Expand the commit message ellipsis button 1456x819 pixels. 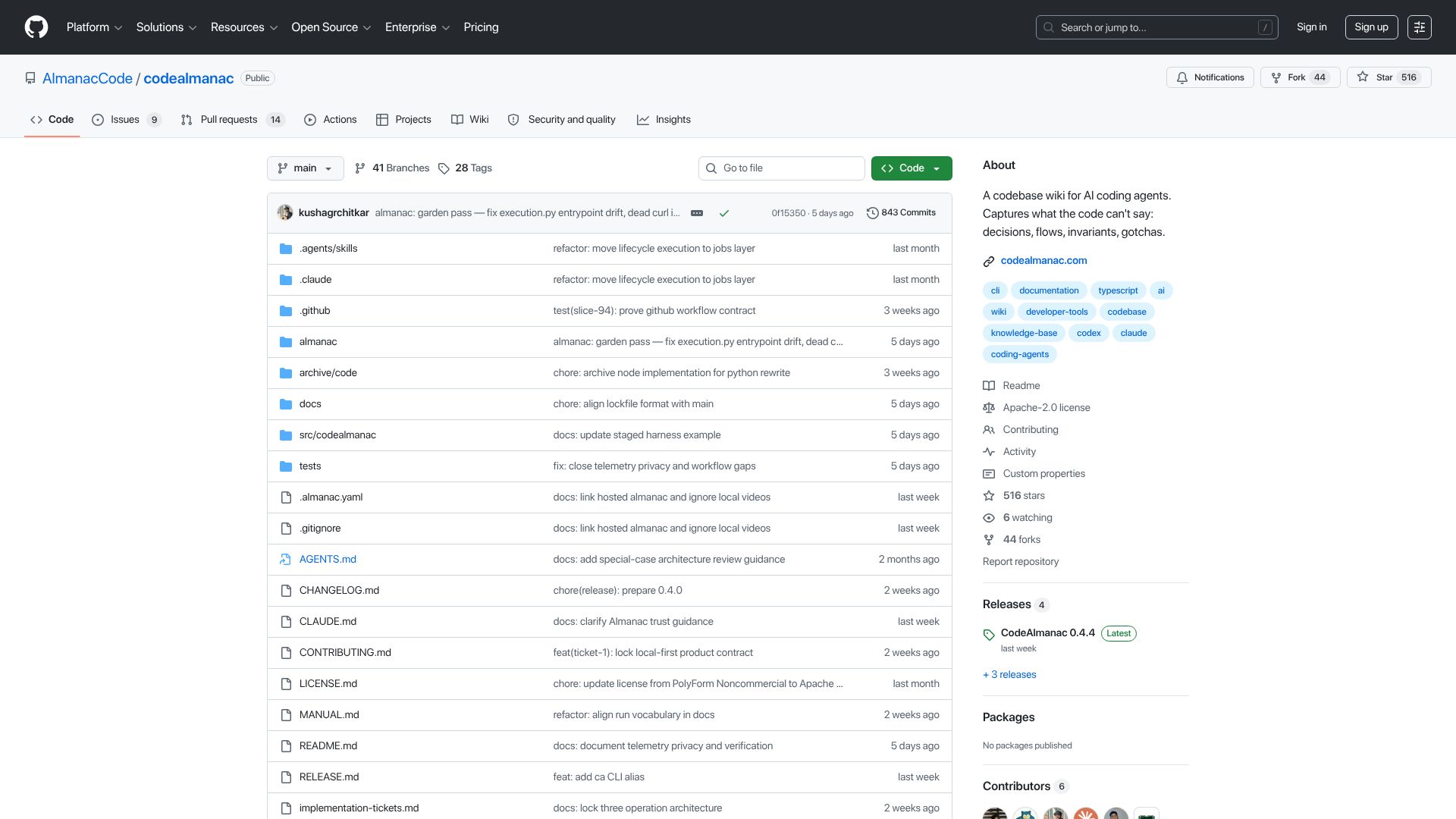pos(697,213)
